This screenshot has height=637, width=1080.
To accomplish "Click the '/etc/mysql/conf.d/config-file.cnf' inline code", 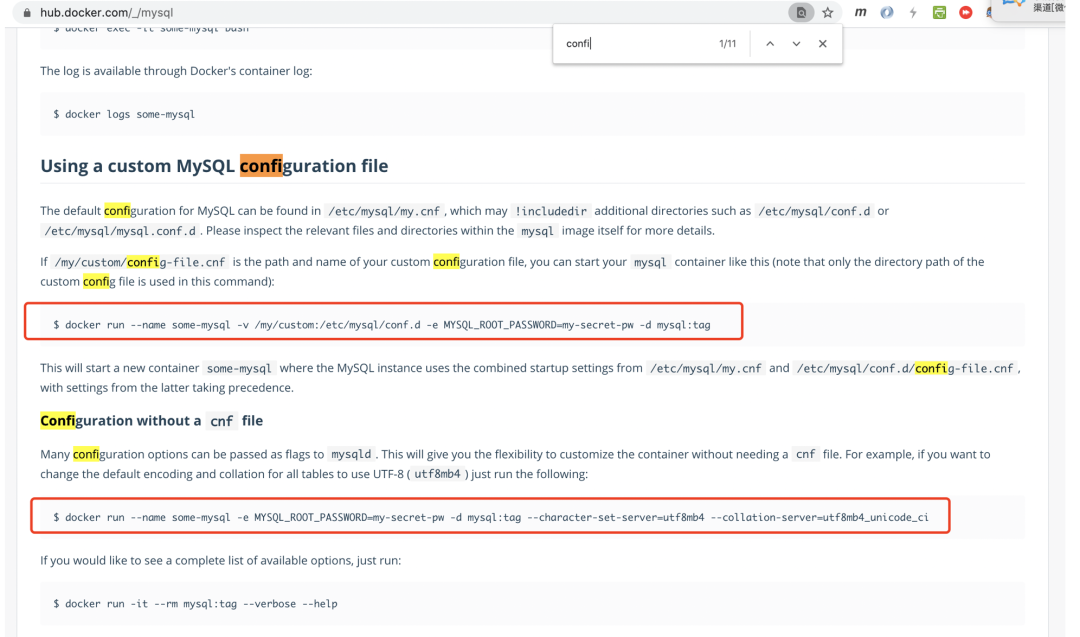I will pos(905,368).
